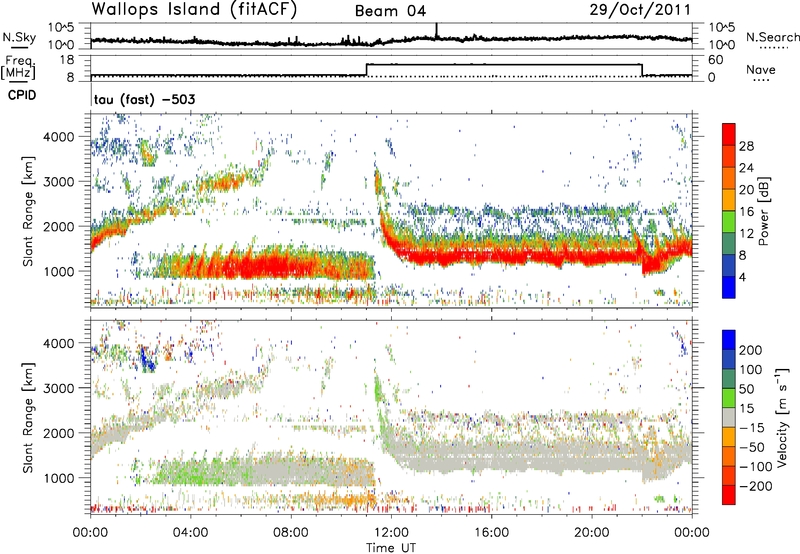Click the '3000' tick of the power panel
Viewport: 800px width, 554px height.
[58, 182]
